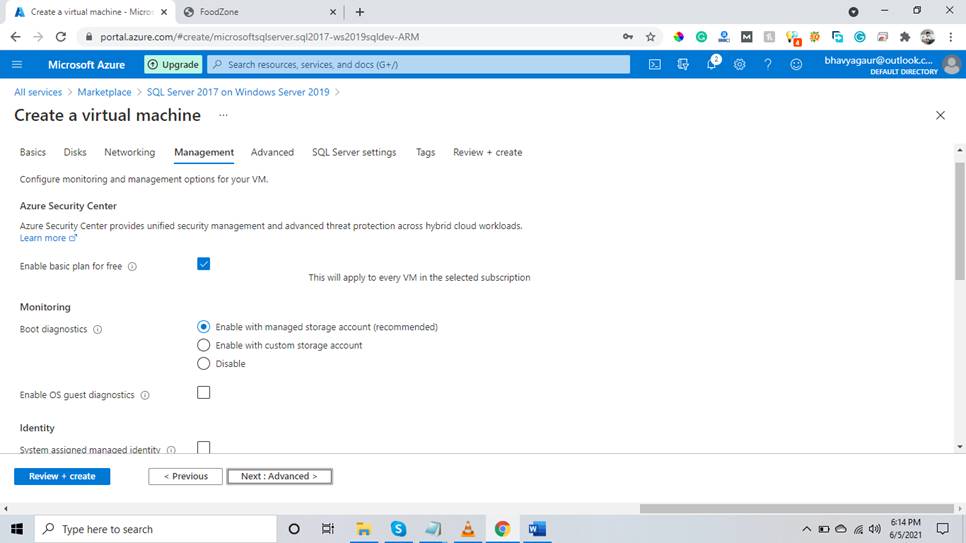Viewport: 966px width, 543px height.
Task: Check Enable OS guest diagnostics
Action: 203,393
